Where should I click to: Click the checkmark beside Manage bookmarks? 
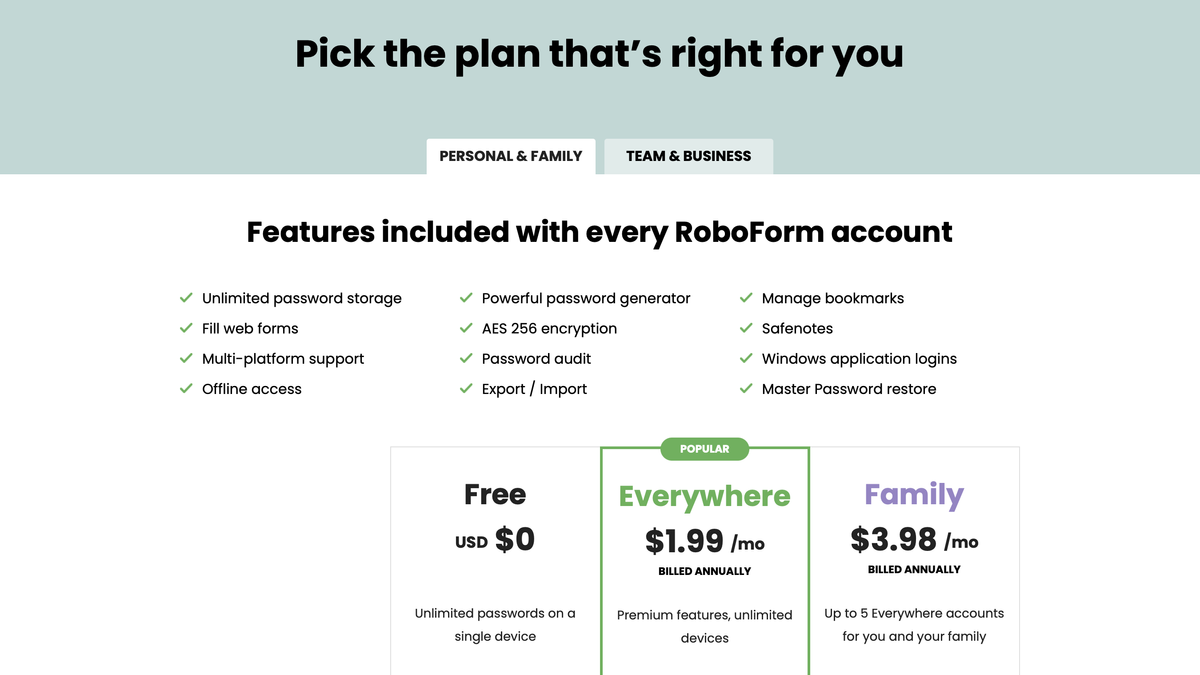[x=746, y=298]
